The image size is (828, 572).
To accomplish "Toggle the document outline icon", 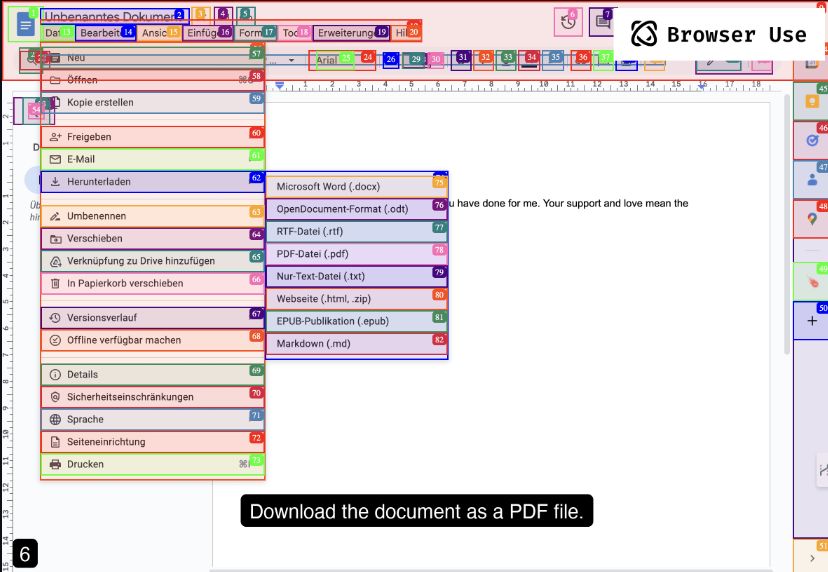I will pyautogui.click(x=35, y=110).
